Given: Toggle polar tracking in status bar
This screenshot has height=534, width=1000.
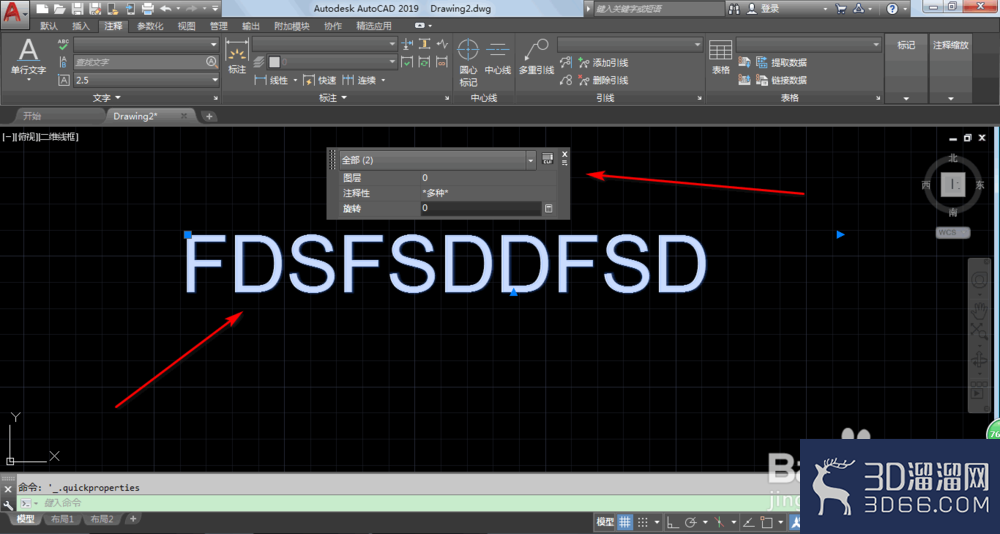Looking at the screenshot, I should (691, 522).
